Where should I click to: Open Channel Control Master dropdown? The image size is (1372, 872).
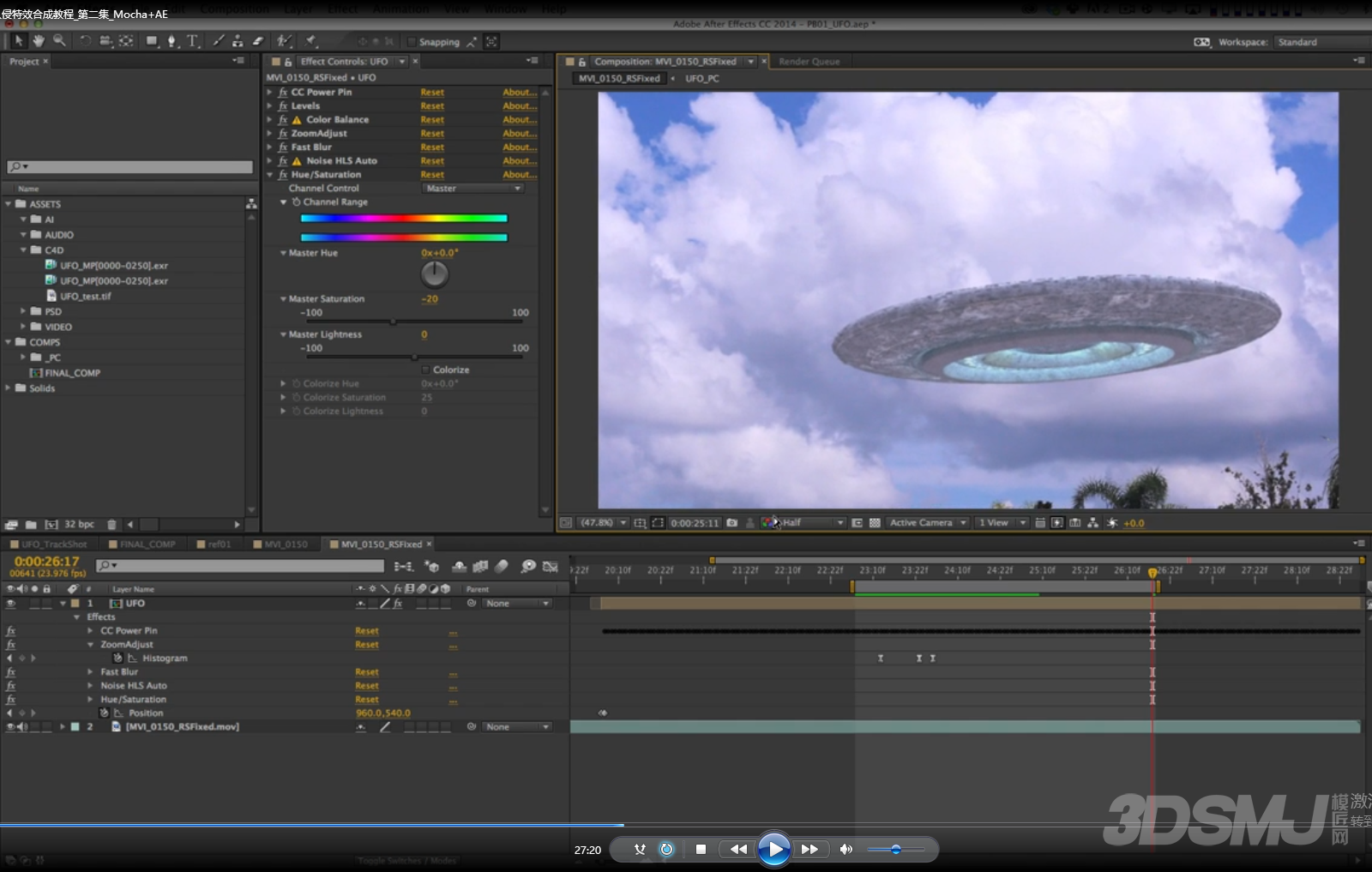pos(472,189)
